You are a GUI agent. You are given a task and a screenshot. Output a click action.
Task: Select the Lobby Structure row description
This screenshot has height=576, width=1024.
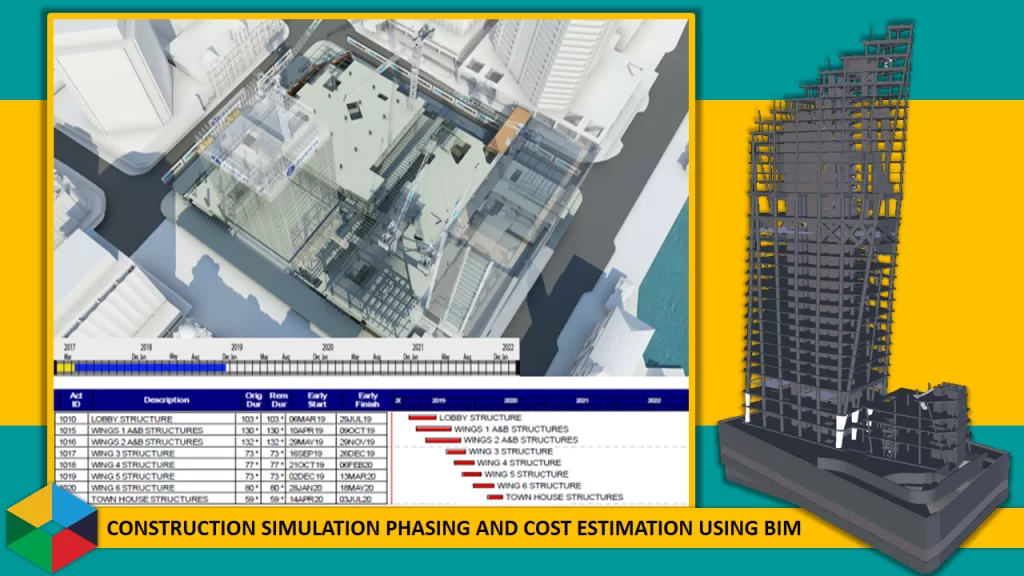131,418
